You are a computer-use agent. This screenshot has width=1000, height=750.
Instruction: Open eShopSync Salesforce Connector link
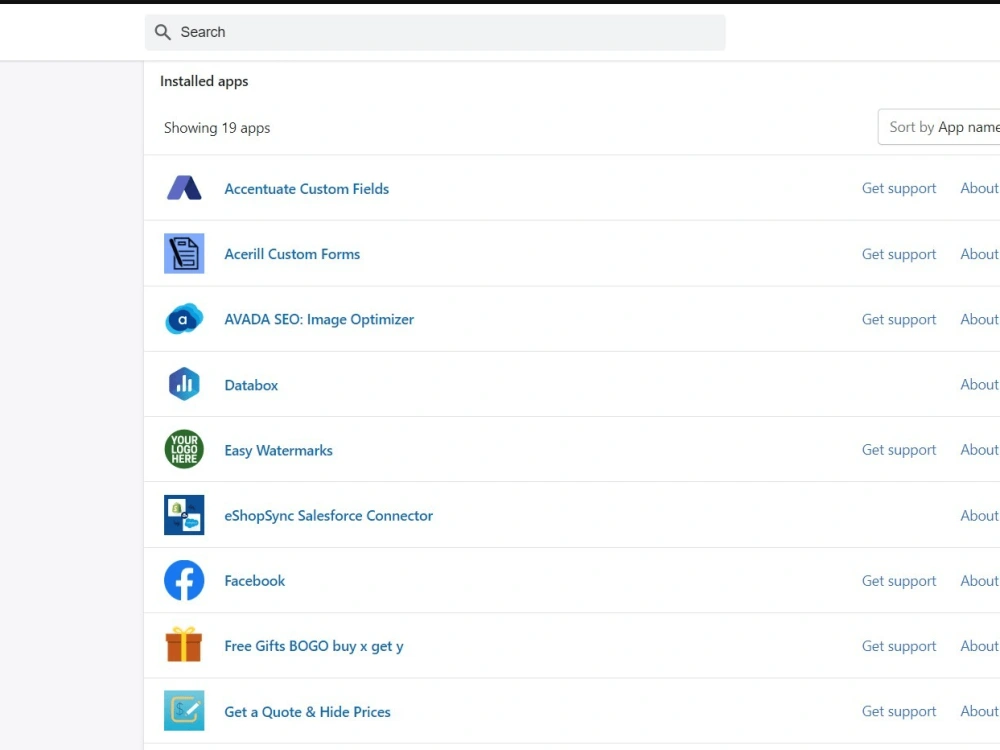click(x=328, y=515)
